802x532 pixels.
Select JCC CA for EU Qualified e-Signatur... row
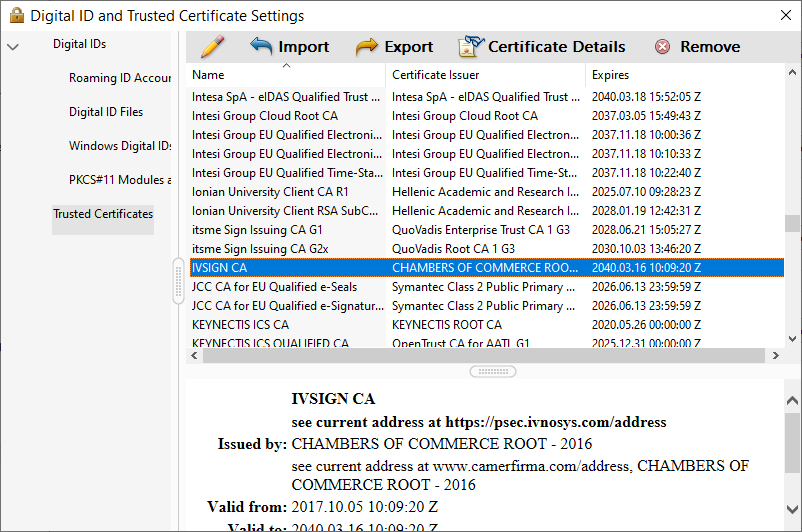coord(486,305)
